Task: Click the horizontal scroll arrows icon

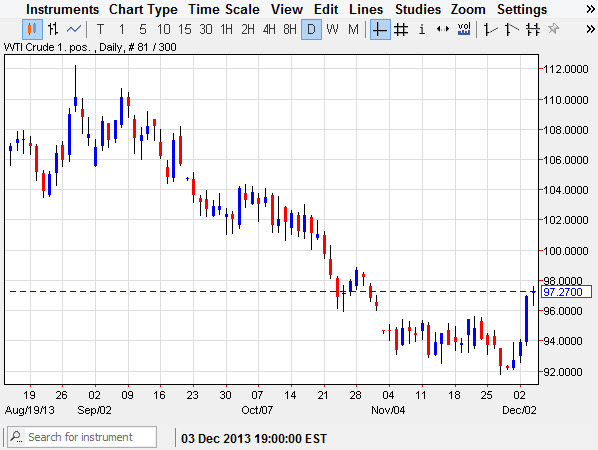Action: pyautogui.click(x=442, y=29)
